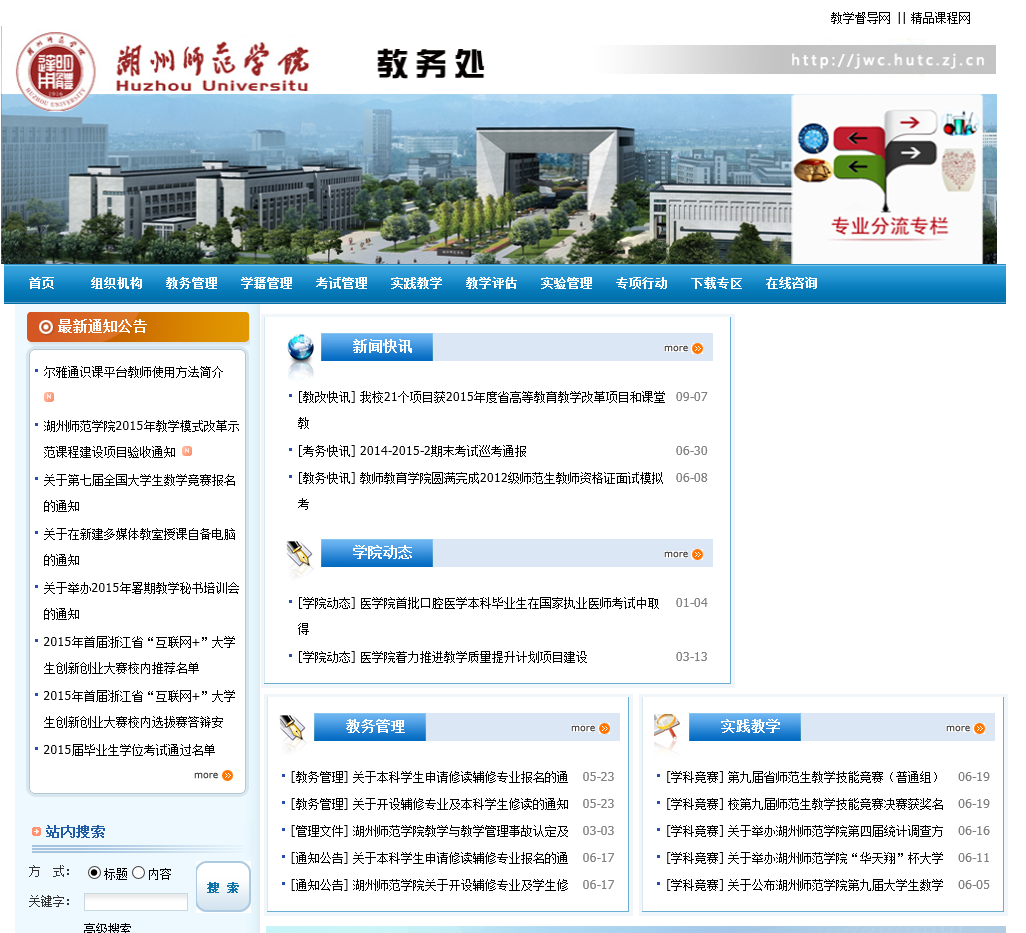Click the orange arrow icon next to 学院动态 more
1026x933 pixels.
click(698, 554)
